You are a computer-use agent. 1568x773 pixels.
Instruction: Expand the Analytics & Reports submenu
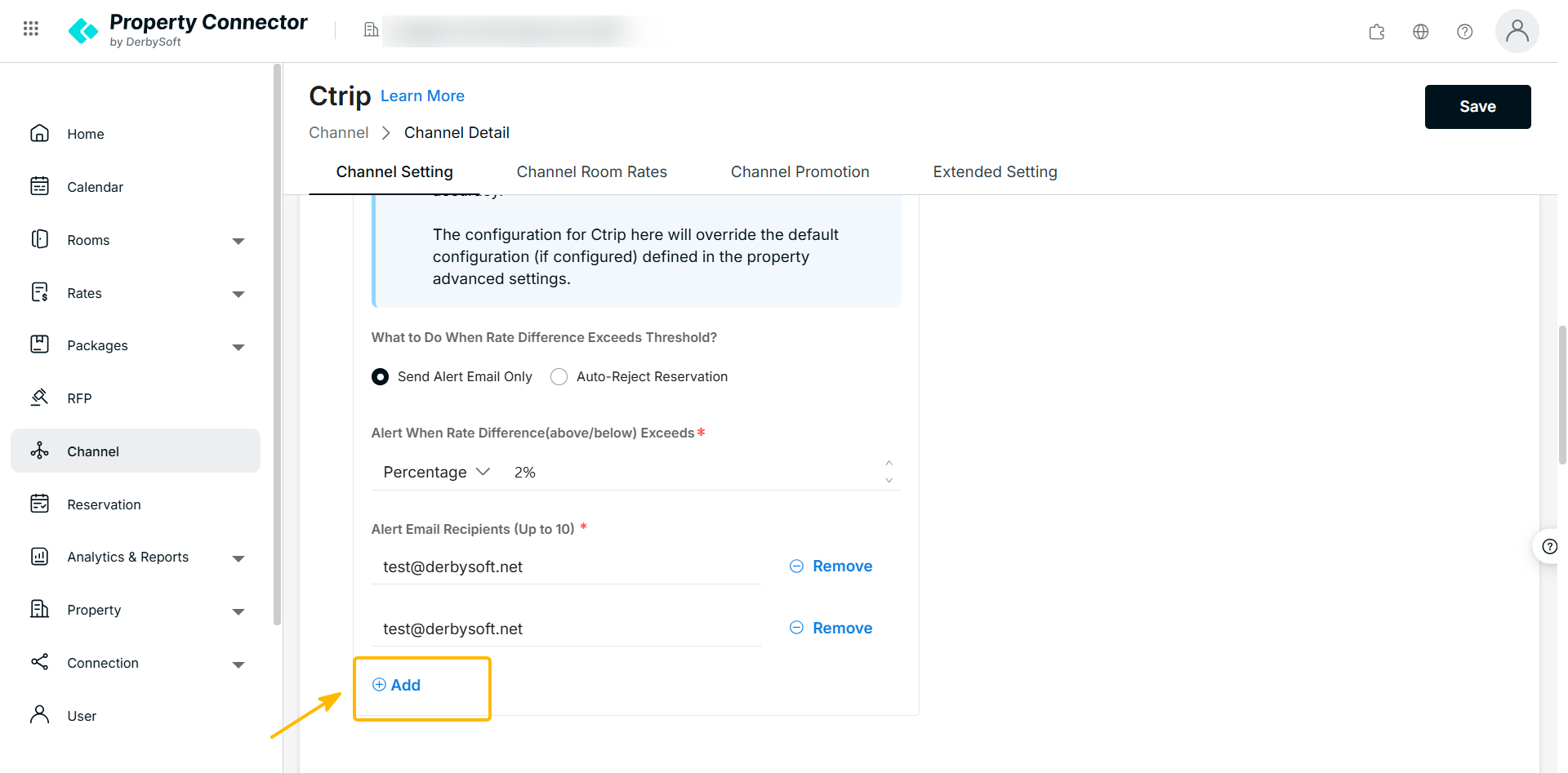click(238, 558)
